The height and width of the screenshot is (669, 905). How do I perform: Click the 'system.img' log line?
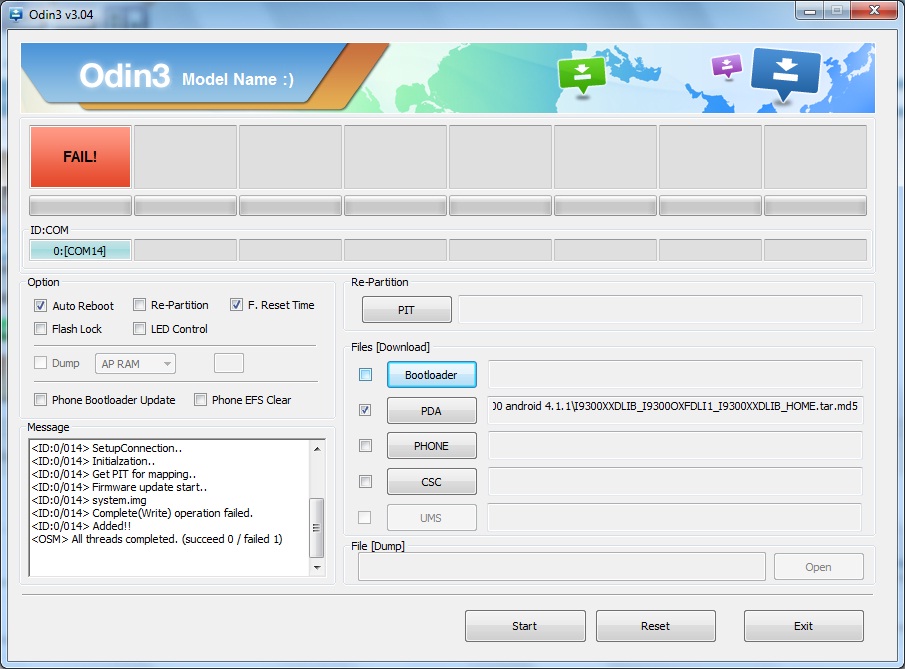point(89,500)
